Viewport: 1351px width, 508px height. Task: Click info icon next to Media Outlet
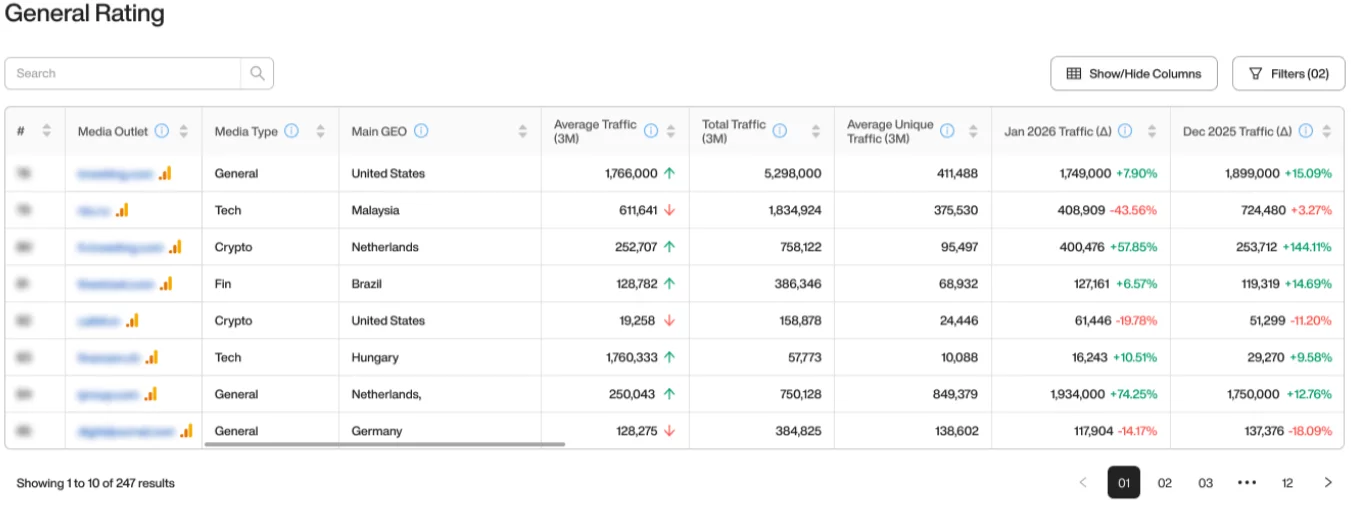pos(161,131)
